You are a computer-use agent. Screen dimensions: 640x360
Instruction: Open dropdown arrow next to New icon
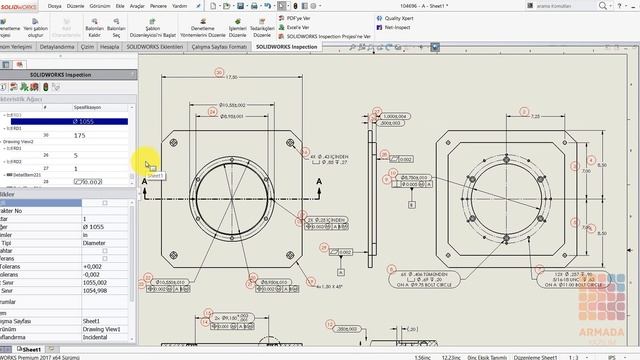point(219,6)
